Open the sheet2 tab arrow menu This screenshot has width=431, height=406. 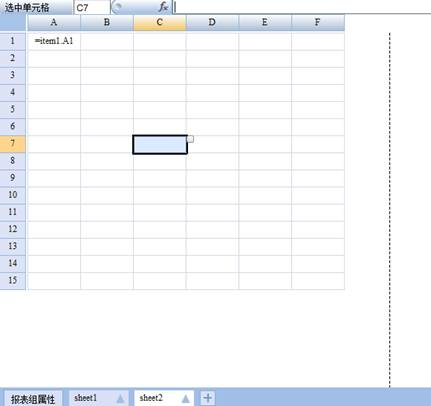pyautogui.click(x=186, y=398)
